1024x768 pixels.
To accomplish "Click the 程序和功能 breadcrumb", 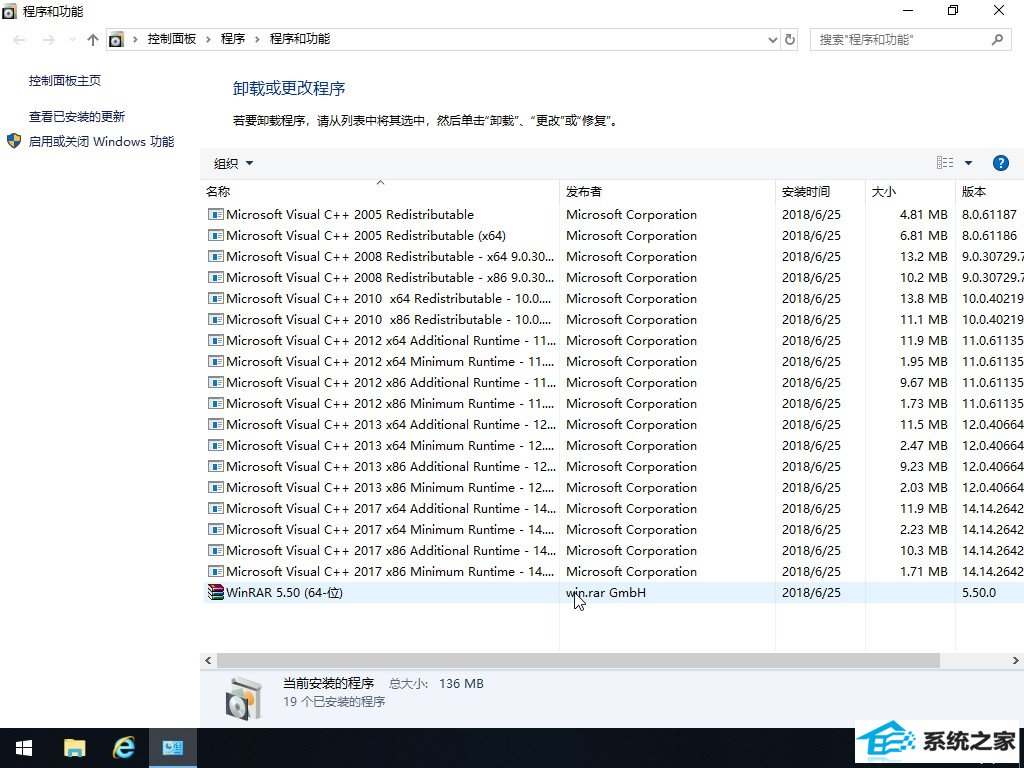I will 300,39.
